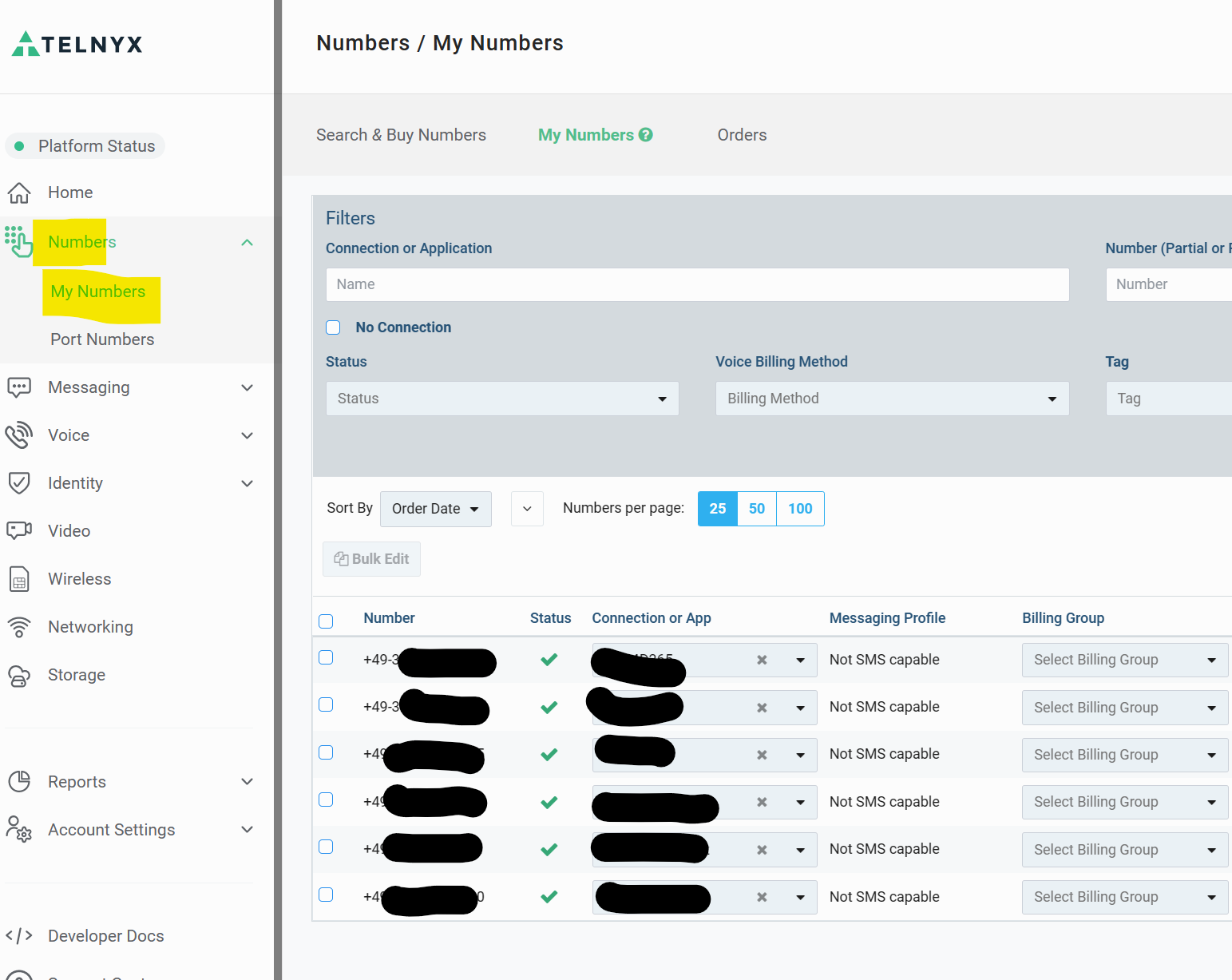Screen dimensions: 1232x980
Task: Click the Account Settings user gear icon
Action: click(x=19, y=829)
